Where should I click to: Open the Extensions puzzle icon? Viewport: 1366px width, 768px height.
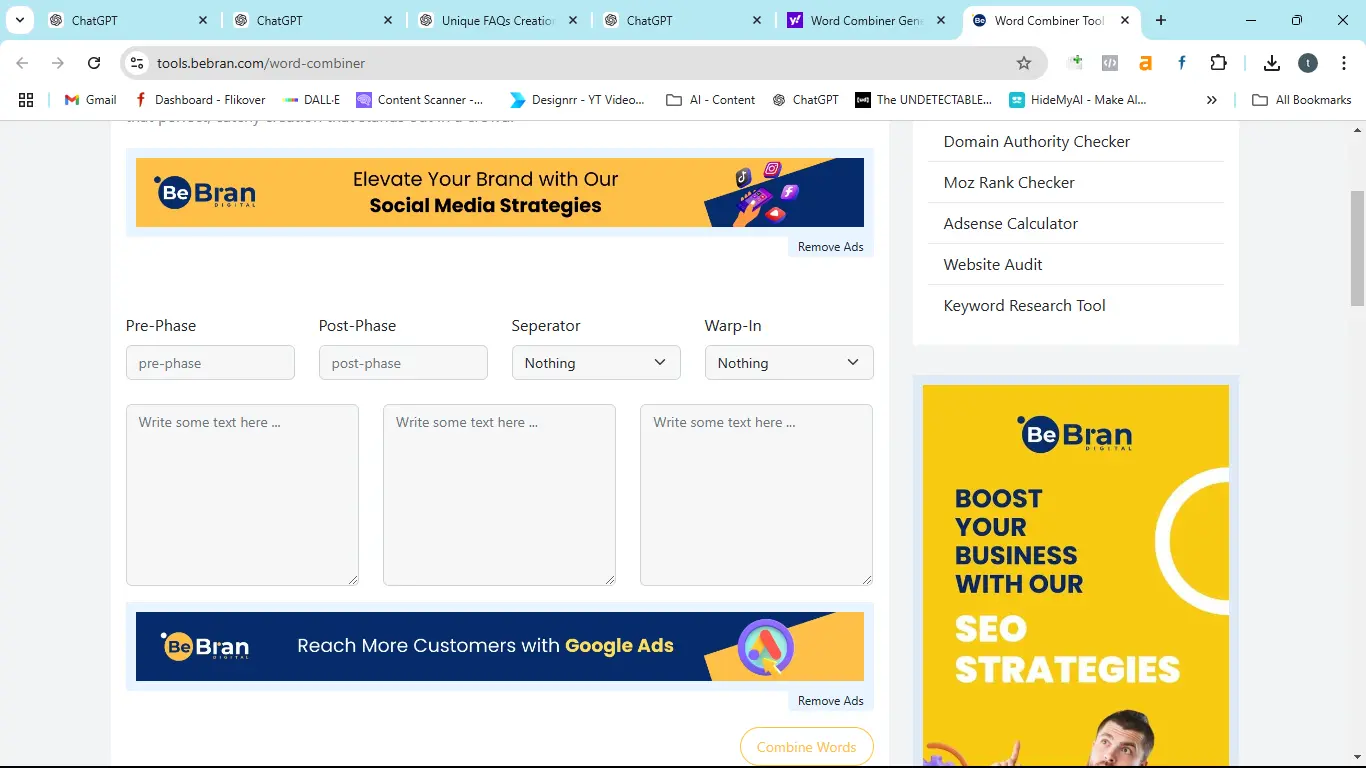click(1218, 63)
